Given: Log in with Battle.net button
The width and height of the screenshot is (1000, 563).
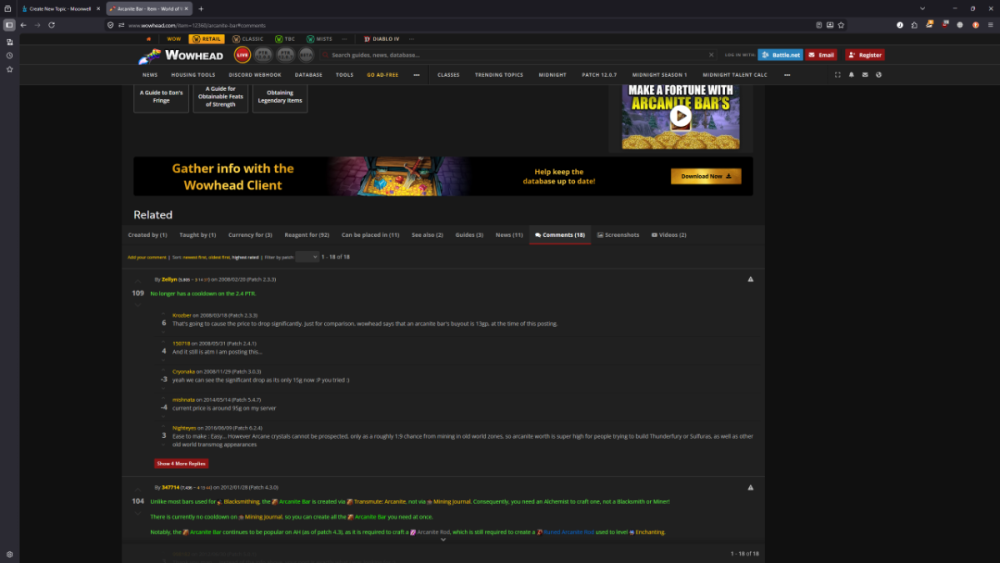Looking at the screenshot, I should (x=780, y=55).
